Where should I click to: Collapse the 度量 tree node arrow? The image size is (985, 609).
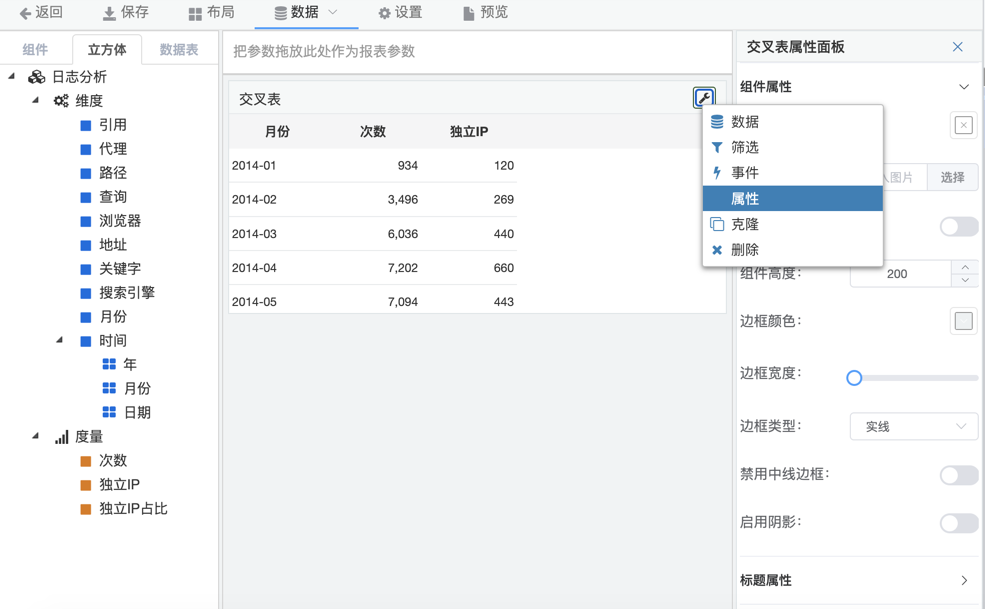(x=36, y=436)
